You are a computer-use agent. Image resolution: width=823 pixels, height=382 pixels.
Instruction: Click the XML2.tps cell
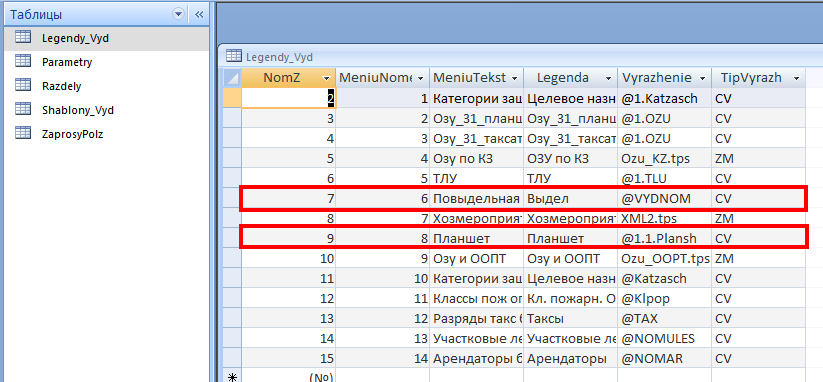tap(664, 218)
